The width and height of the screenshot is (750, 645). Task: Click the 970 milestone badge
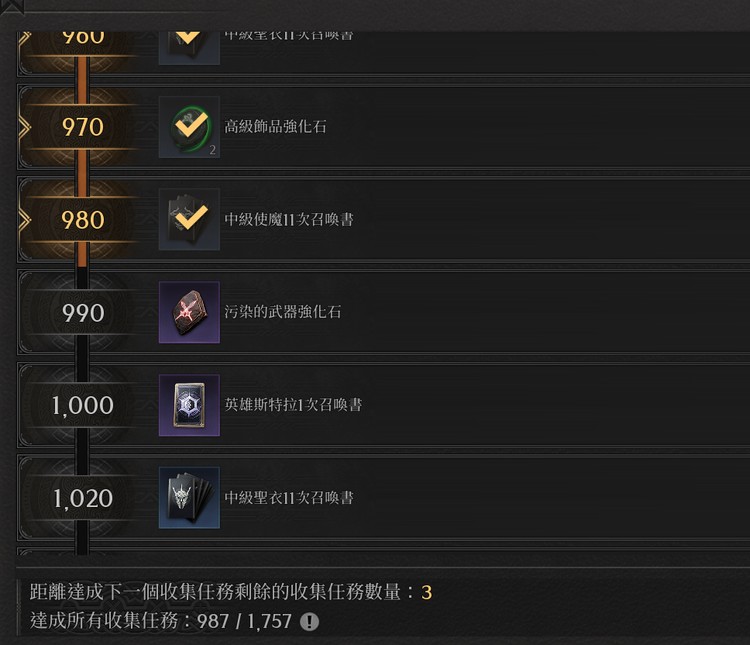(82, 127)
